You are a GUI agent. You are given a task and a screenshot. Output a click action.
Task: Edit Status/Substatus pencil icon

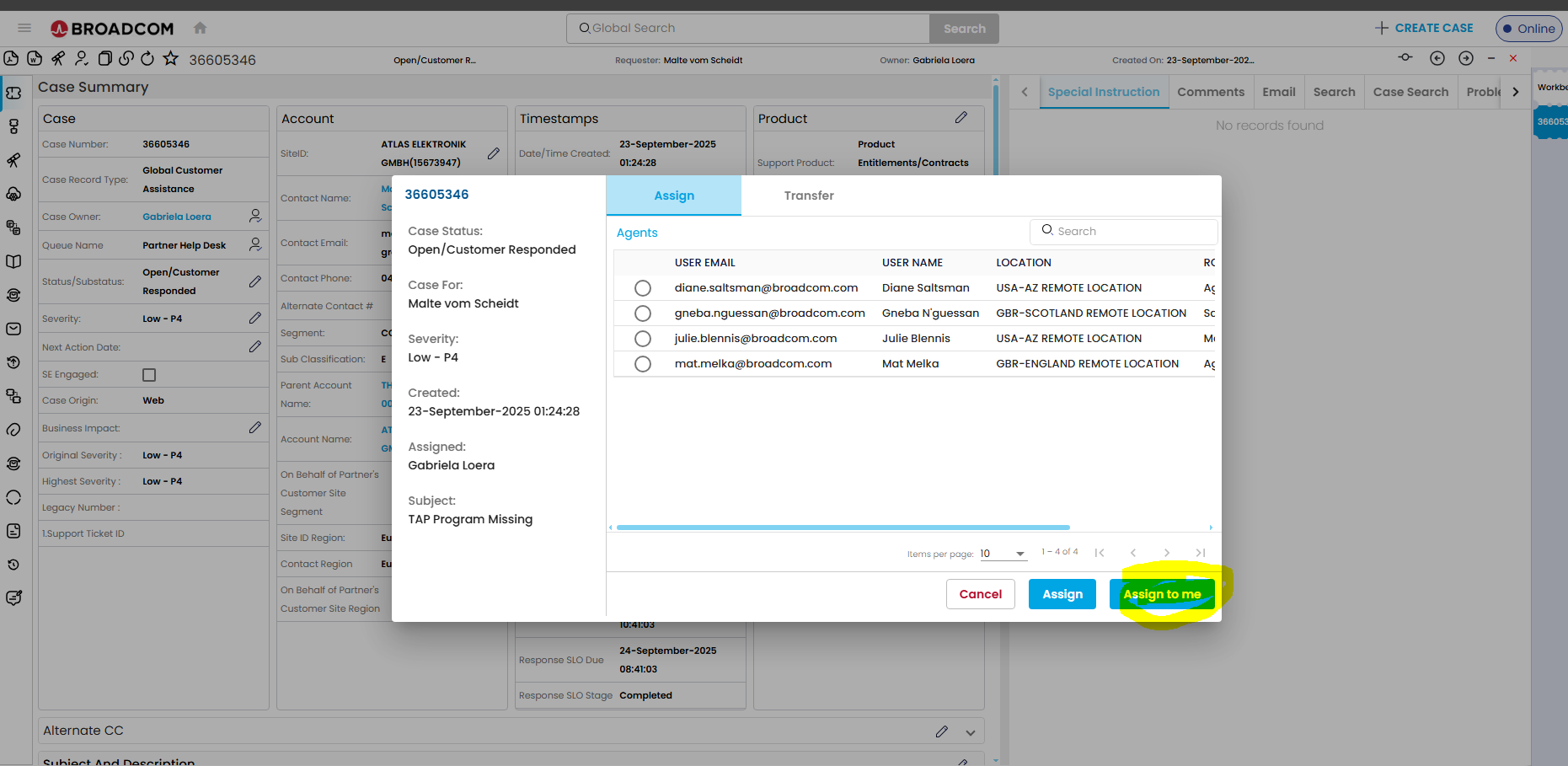point(255,281)
